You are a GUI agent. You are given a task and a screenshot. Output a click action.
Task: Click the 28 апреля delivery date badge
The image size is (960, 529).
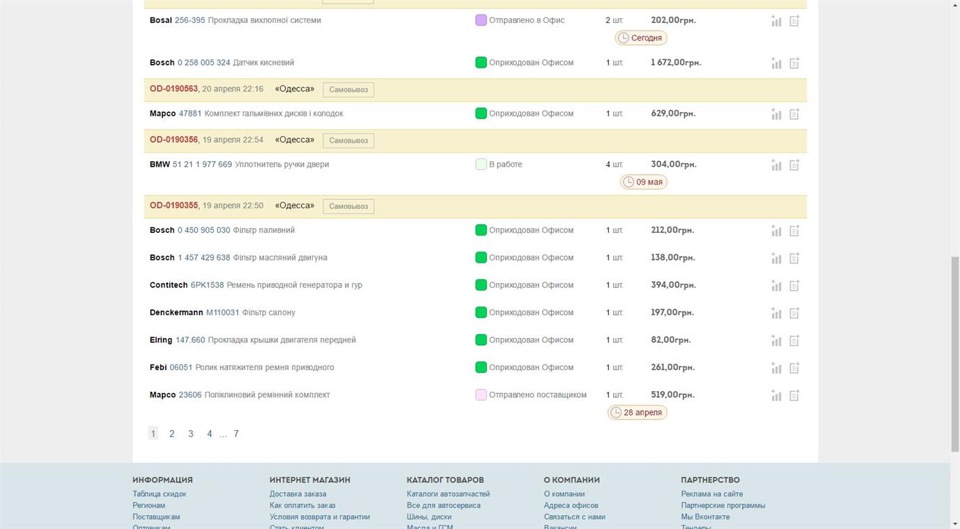click(x=637, y=413)
